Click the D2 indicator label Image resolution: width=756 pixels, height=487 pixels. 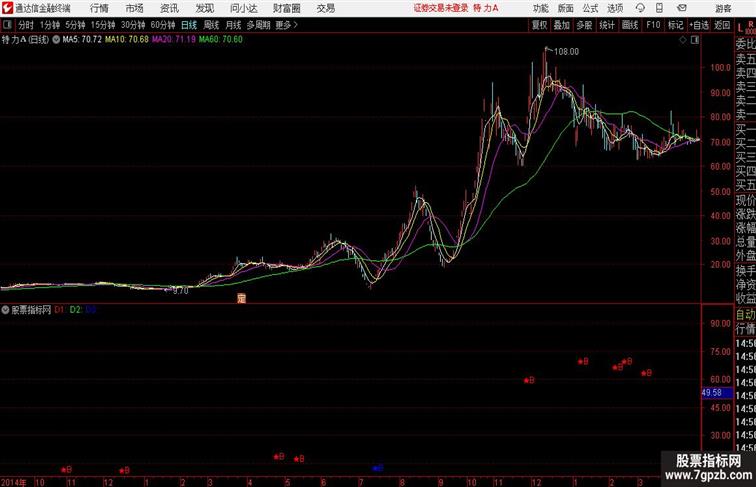click(76, 310)
